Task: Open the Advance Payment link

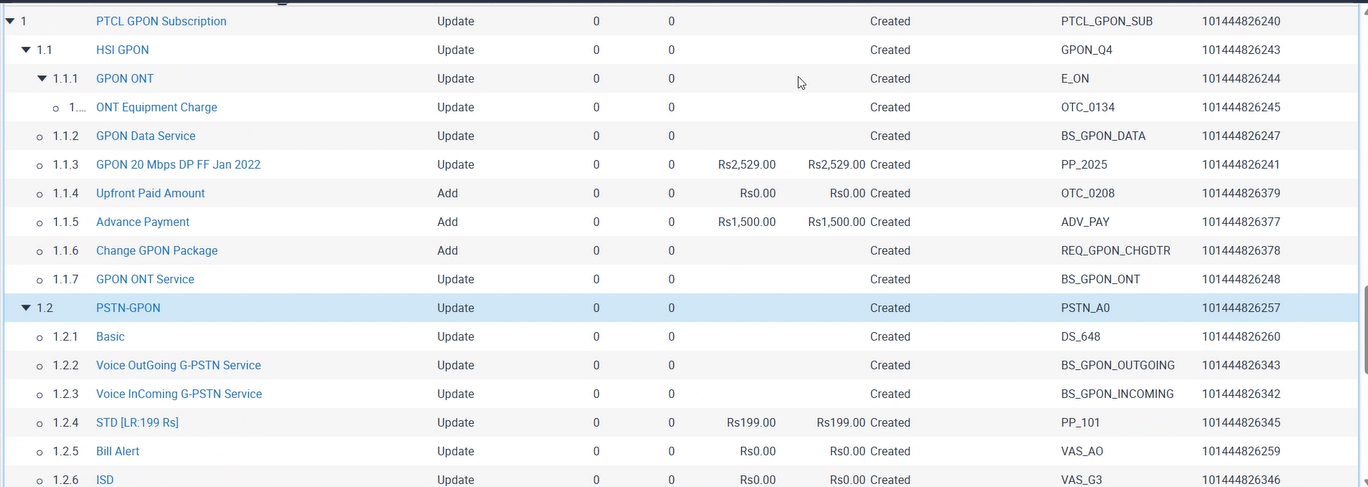Action: tap(142, 222)
